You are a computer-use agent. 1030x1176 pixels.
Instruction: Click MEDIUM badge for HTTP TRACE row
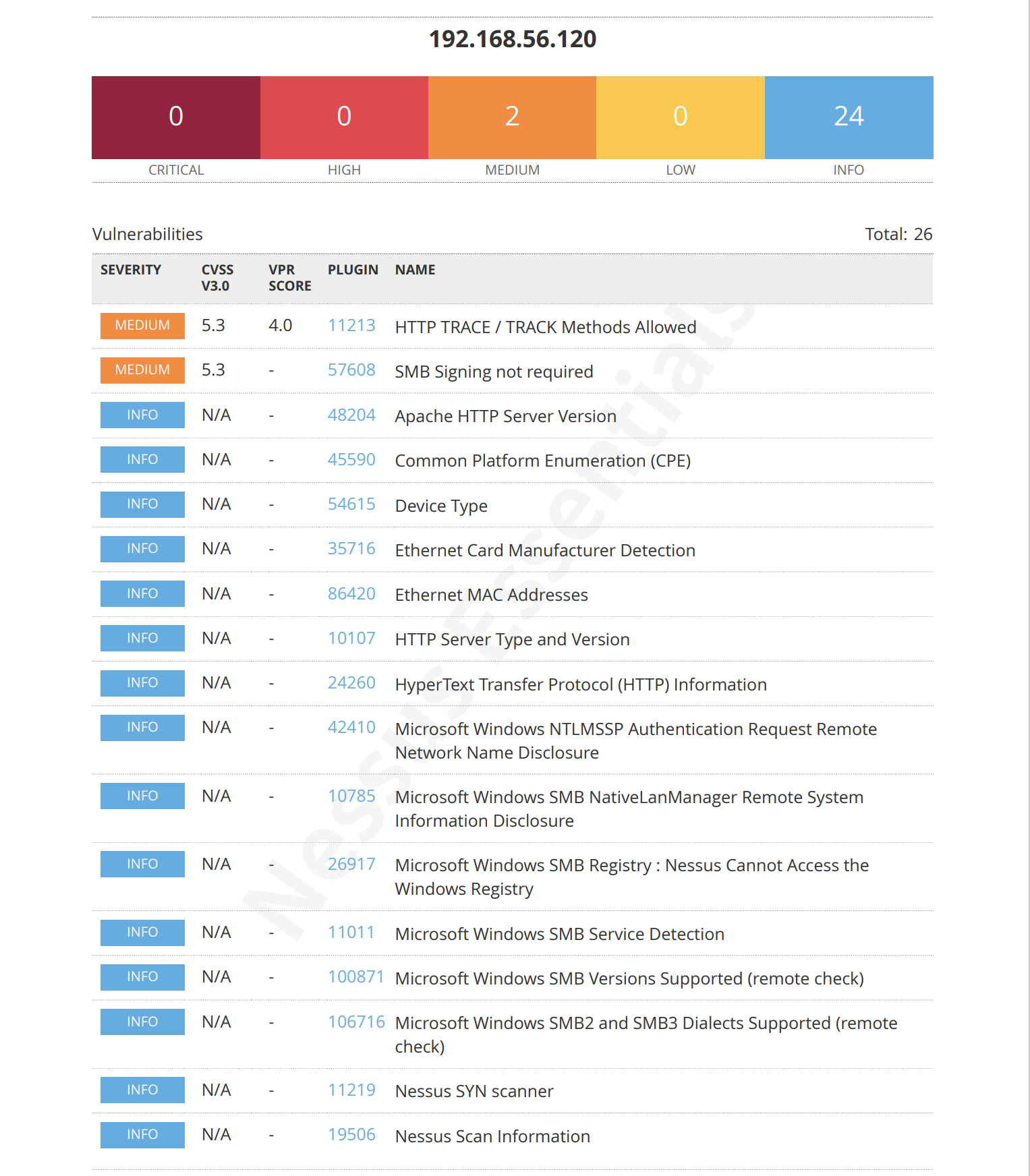pyautogui.click(x=142, y=326)
